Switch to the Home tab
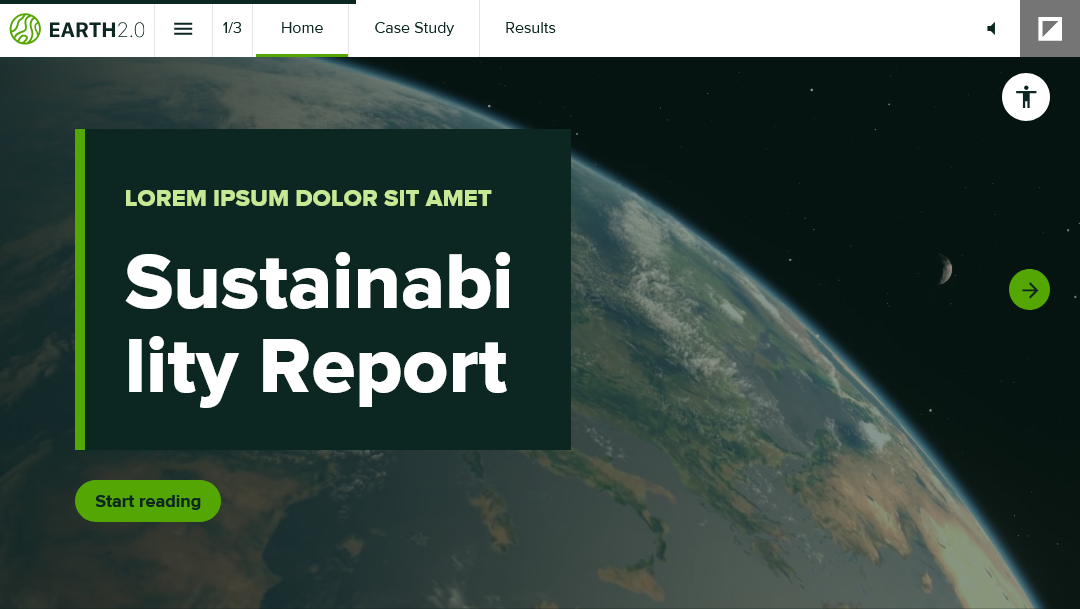Image resolution: width=1080 pixels, height=609 pixels. [302, 28]
